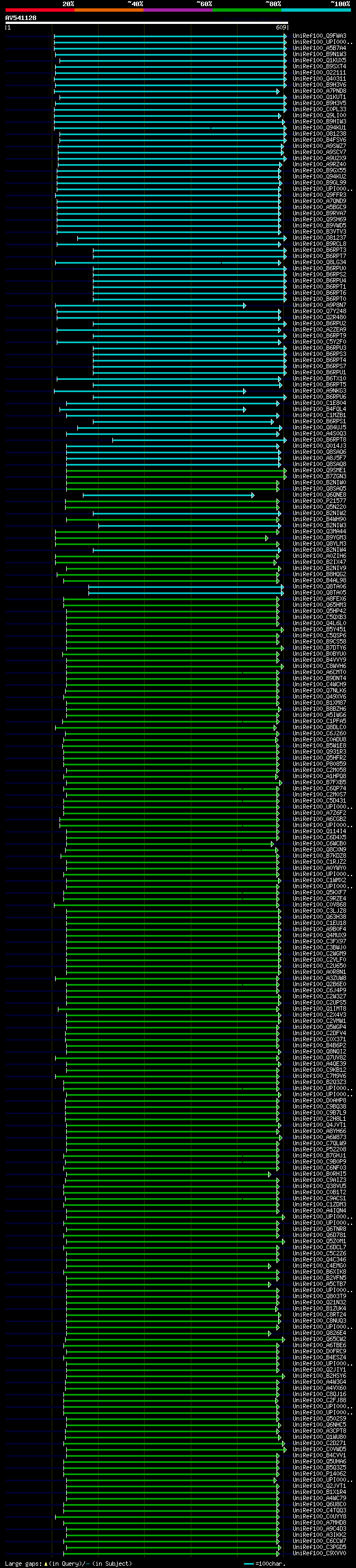Open hit UniRef100_A5B7A4

tap(319, 48)
